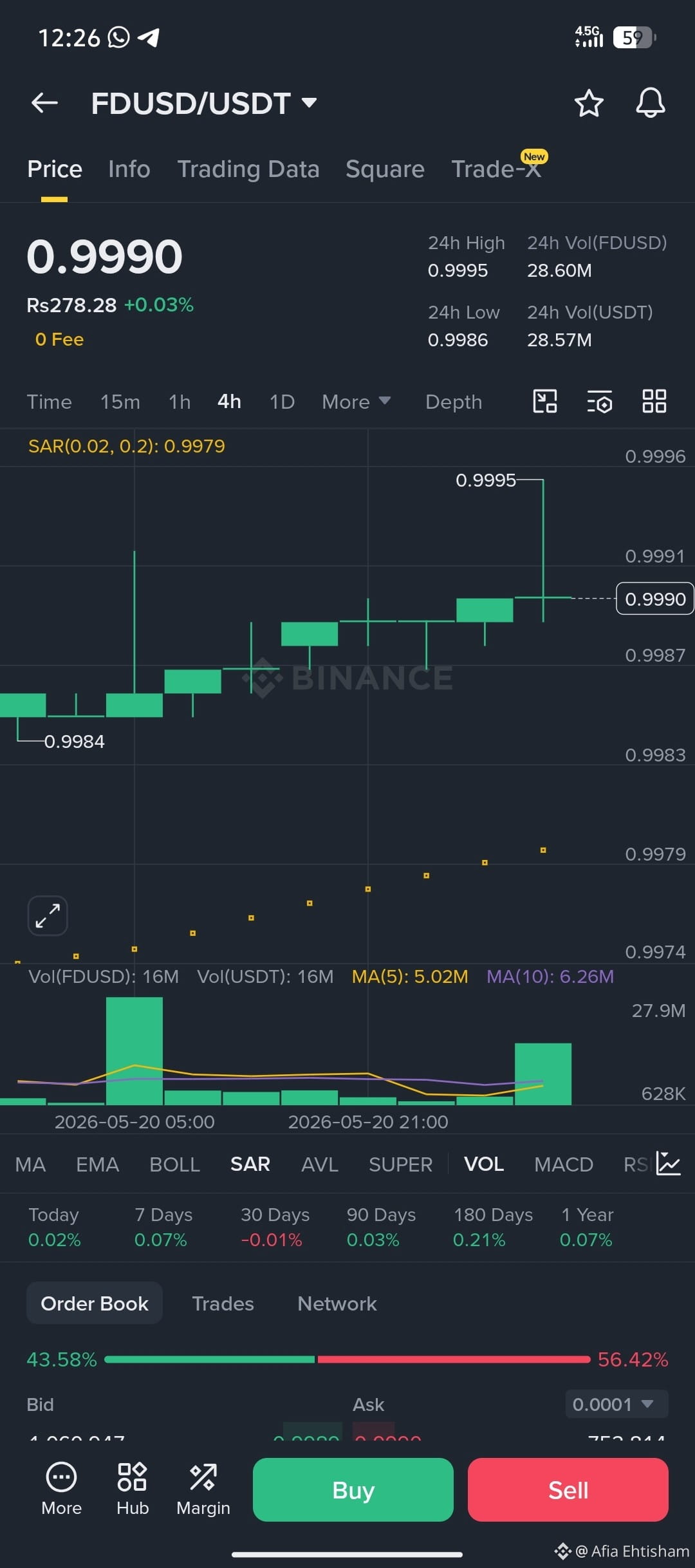Screen dimensions: 695x1568
Task: Toggle the BOLL indicator
Action: click(174, 1164)
